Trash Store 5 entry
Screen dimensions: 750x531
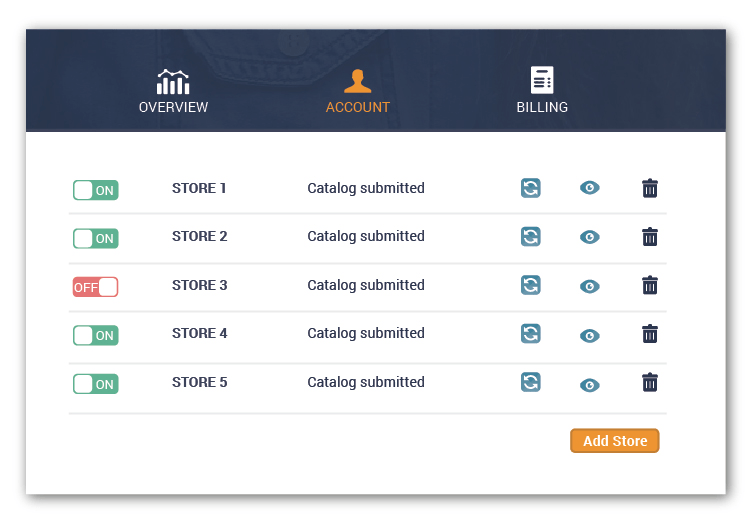[650, 382]
